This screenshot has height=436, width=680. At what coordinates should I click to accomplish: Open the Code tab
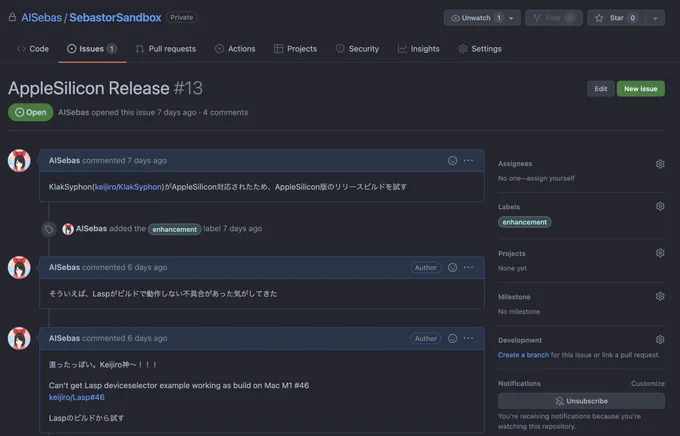click(33, 49)
